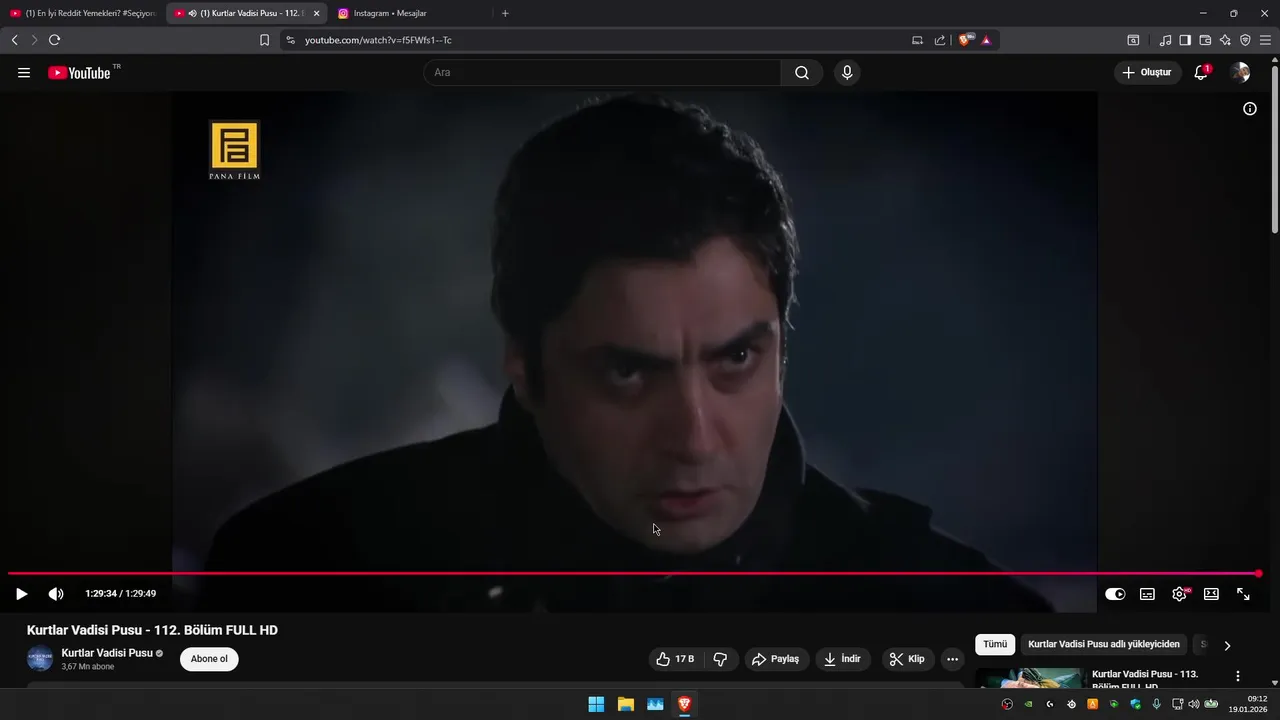The height and width of the screenshot is (720, 1280).
Task: Like the video with 17 B
Action: click(675, 659)
